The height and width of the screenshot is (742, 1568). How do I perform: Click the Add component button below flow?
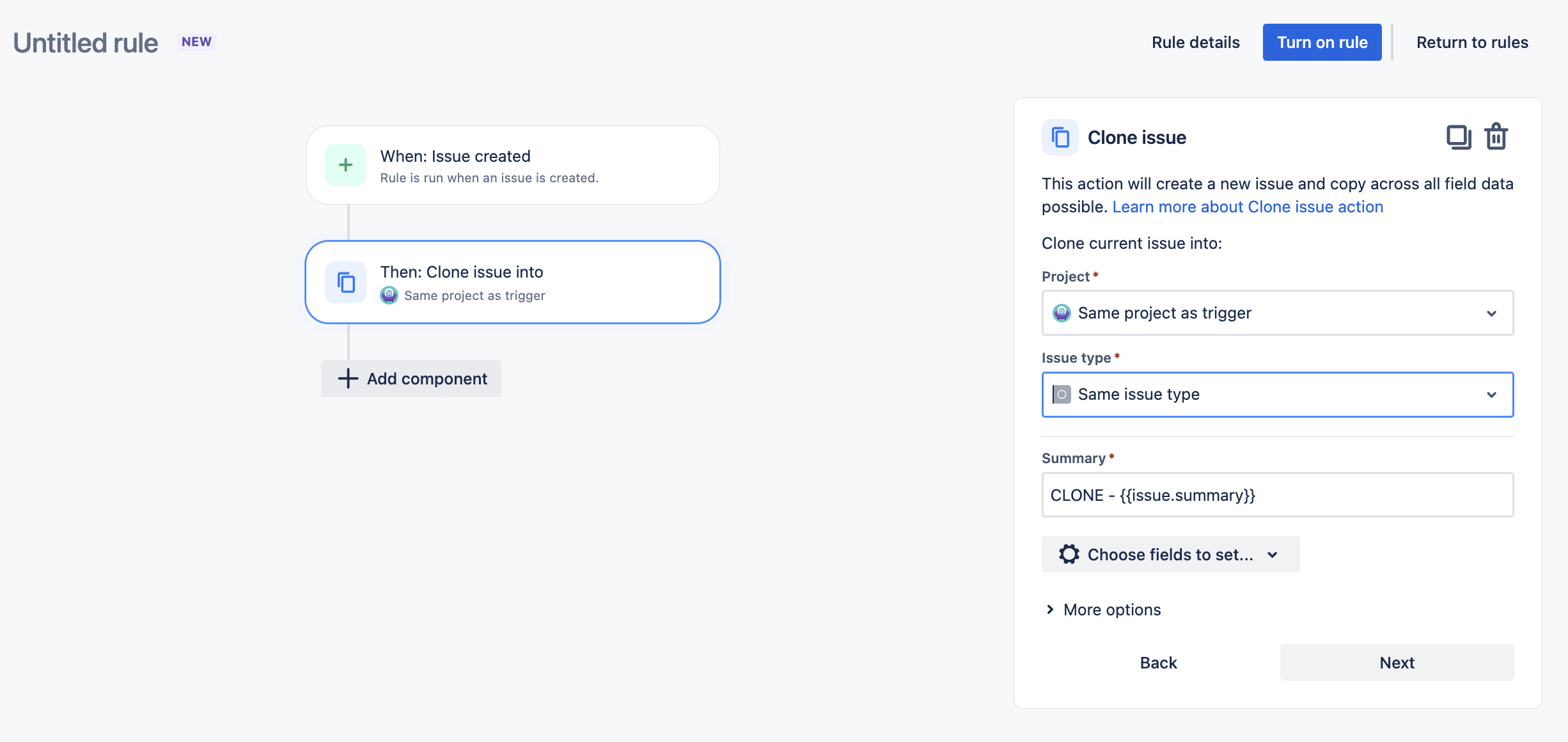tap(412, 378)
